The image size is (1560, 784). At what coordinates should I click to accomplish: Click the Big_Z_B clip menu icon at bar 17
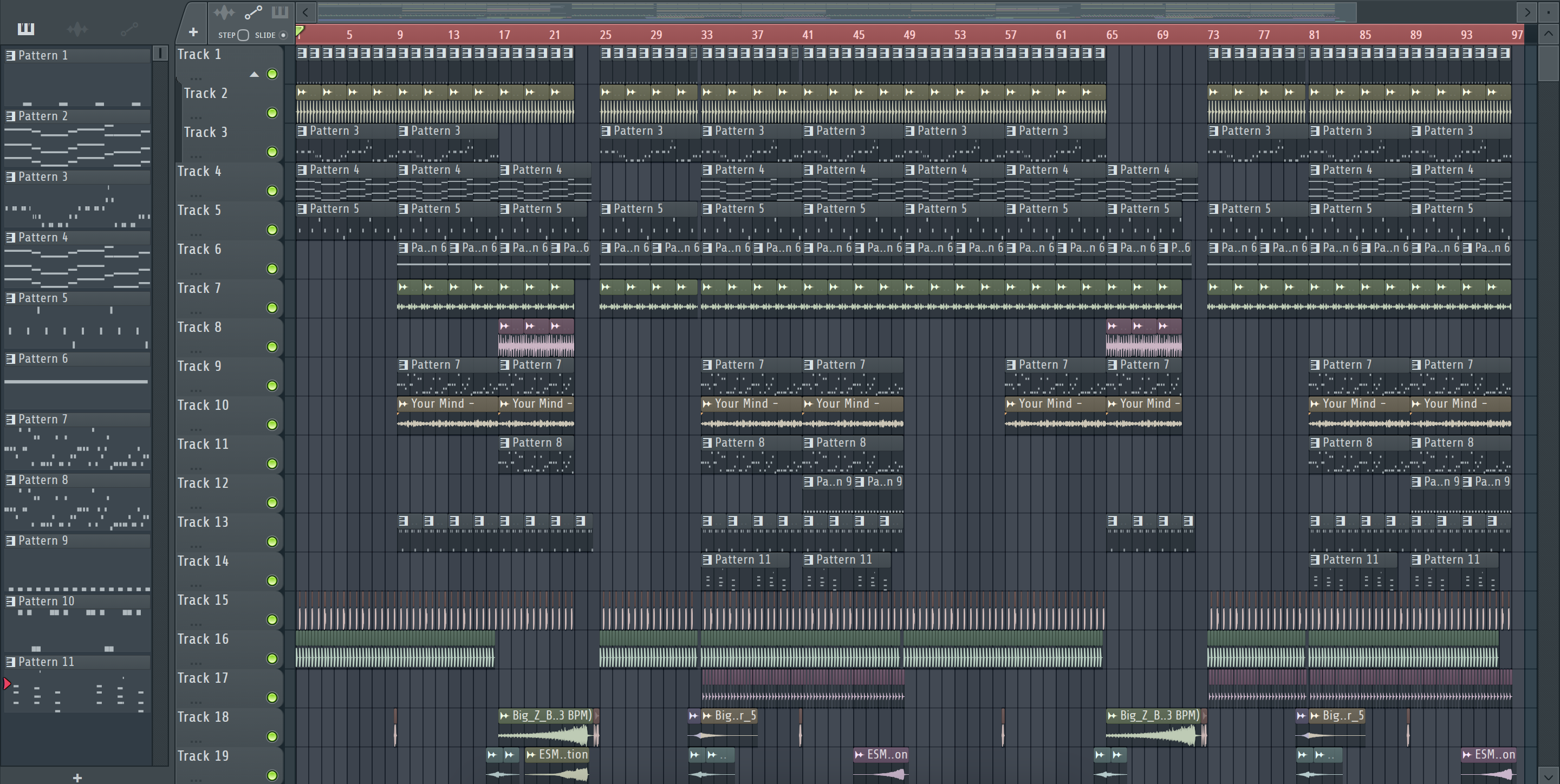tap(504, 716)
